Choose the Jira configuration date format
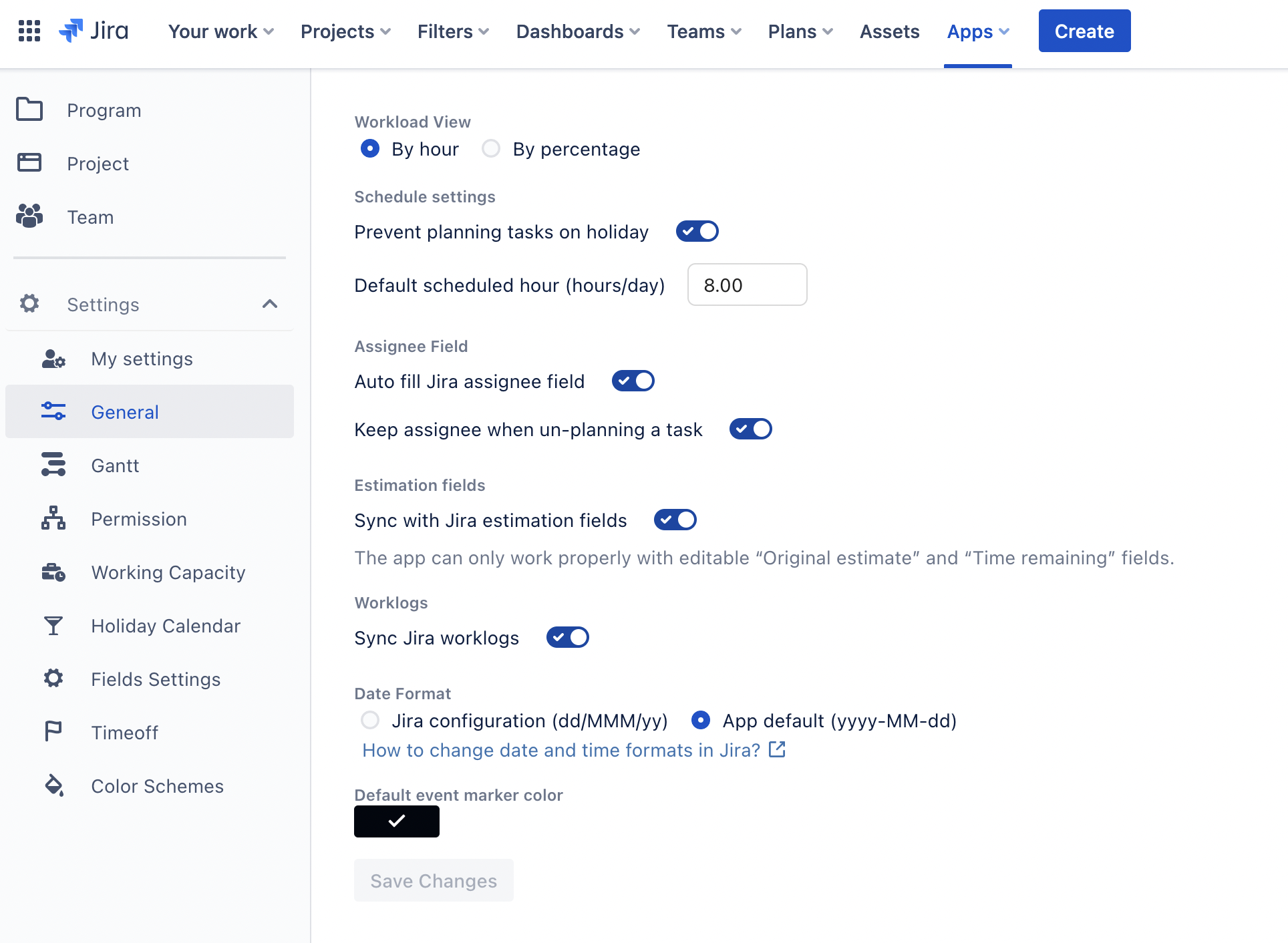1288x943 pixels. (x=370, y=720)
